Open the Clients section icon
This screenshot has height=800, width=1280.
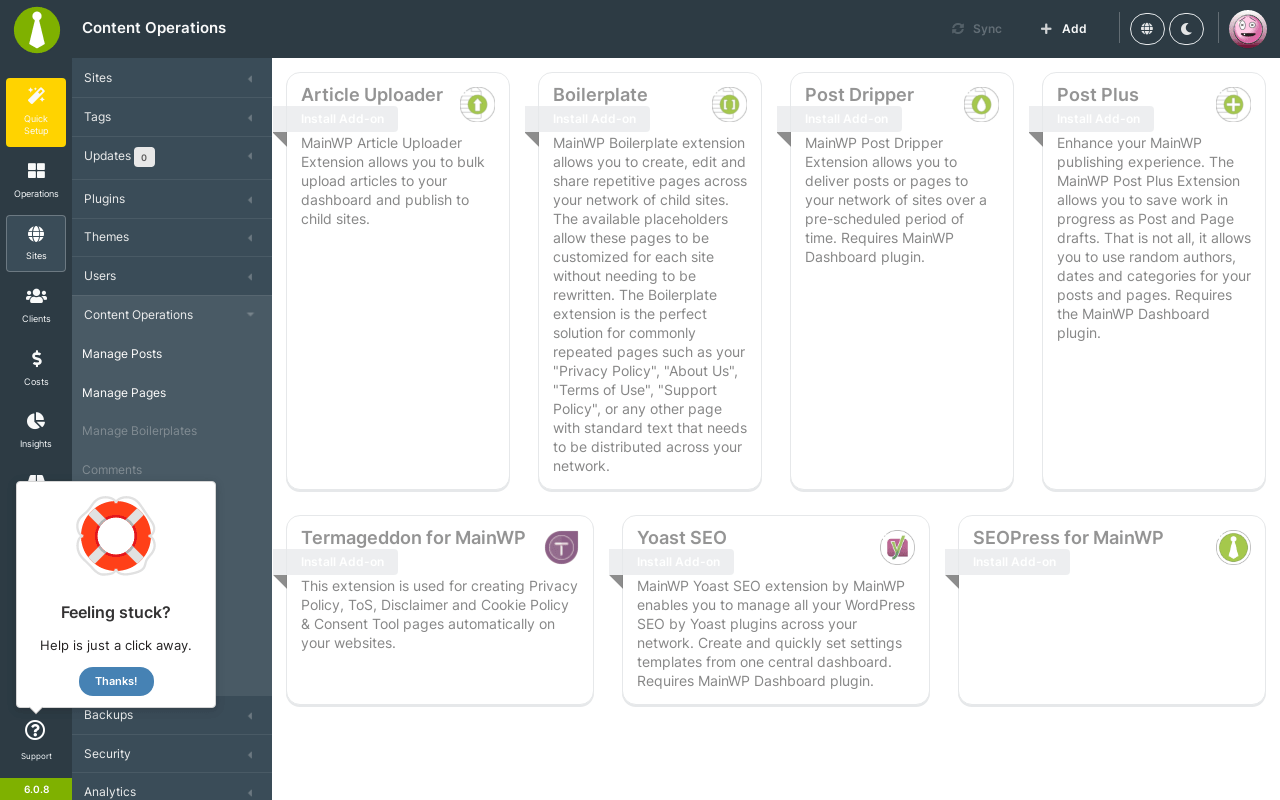point(36,296)
